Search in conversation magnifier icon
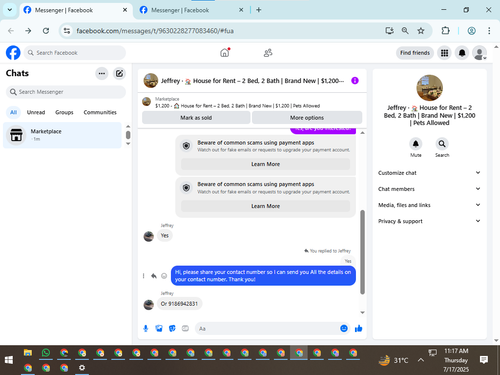The height and width of the screenshot is (375, 500). pyautogui.click(x=442, y=144)
